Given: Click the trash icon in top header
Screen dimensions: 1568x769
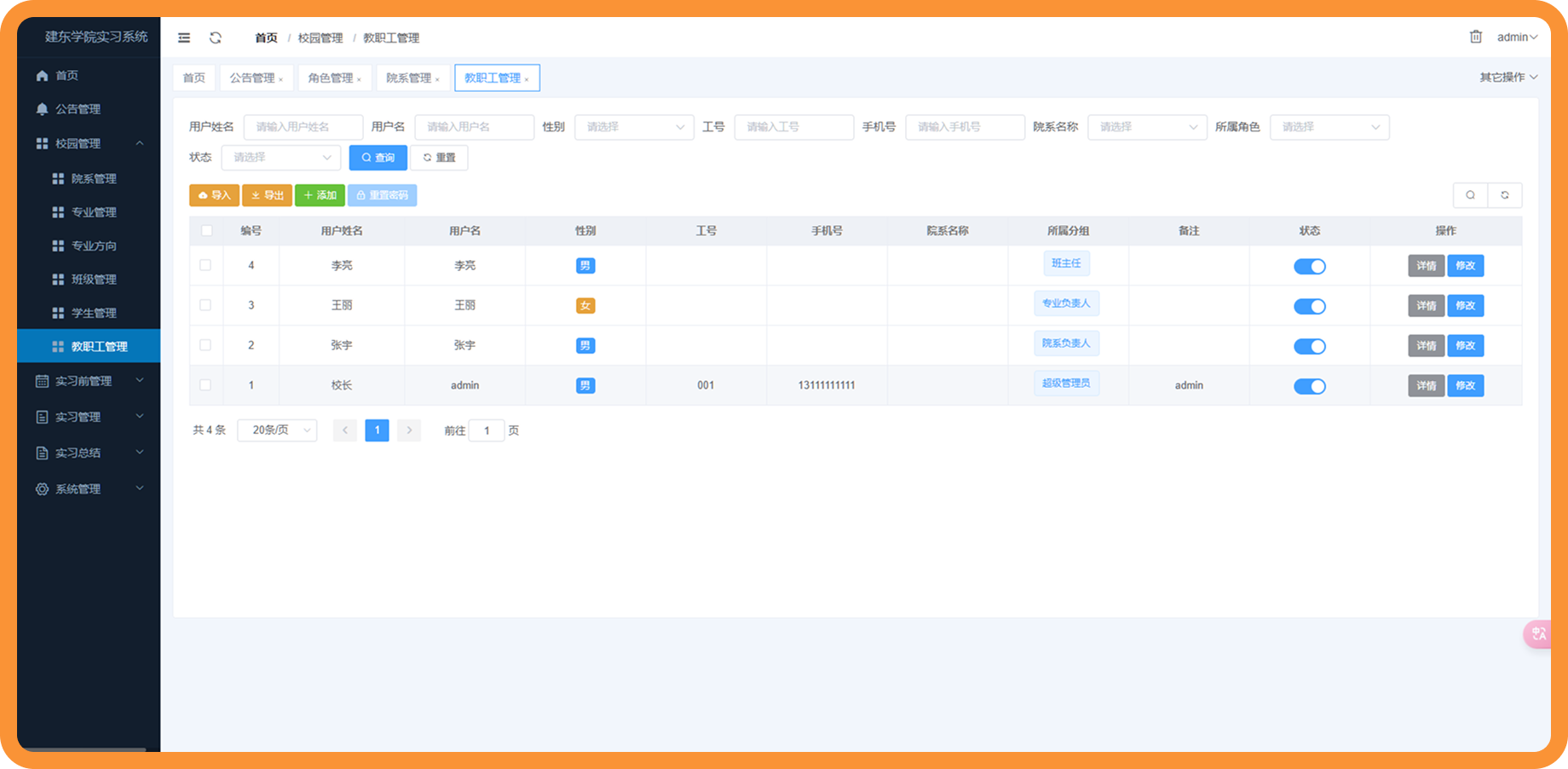Looking at the screenshot, I should [x=1475, y=37].
